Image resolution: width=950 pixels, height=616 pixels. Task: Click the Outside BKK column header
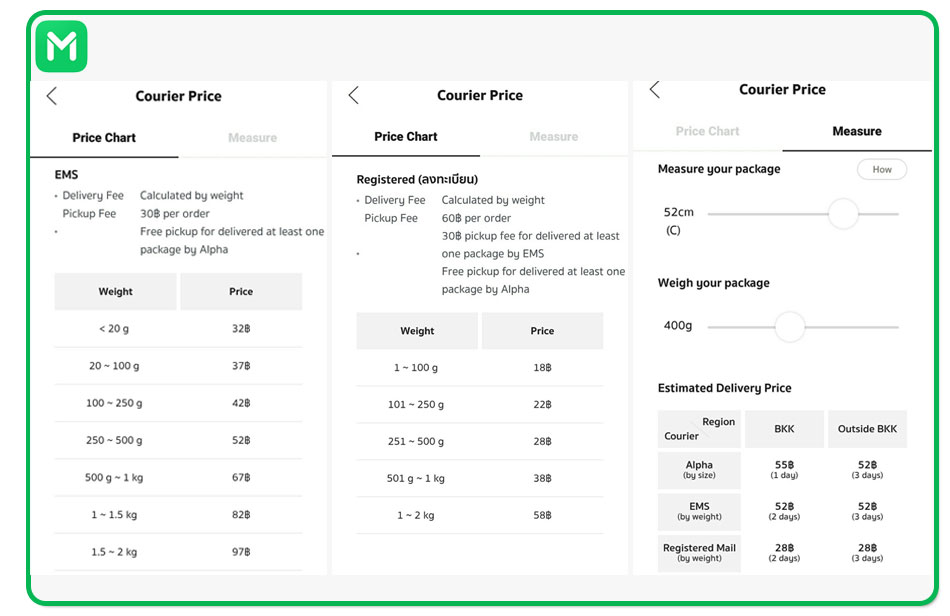(x=867, y=429)
